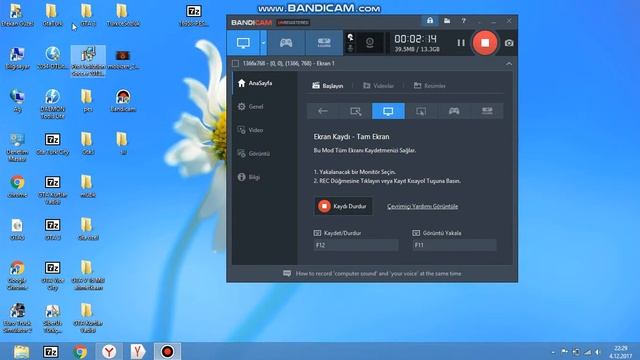Toggle the mouse cursor effect icon
The image size is (640, 360).
(350, 38)
